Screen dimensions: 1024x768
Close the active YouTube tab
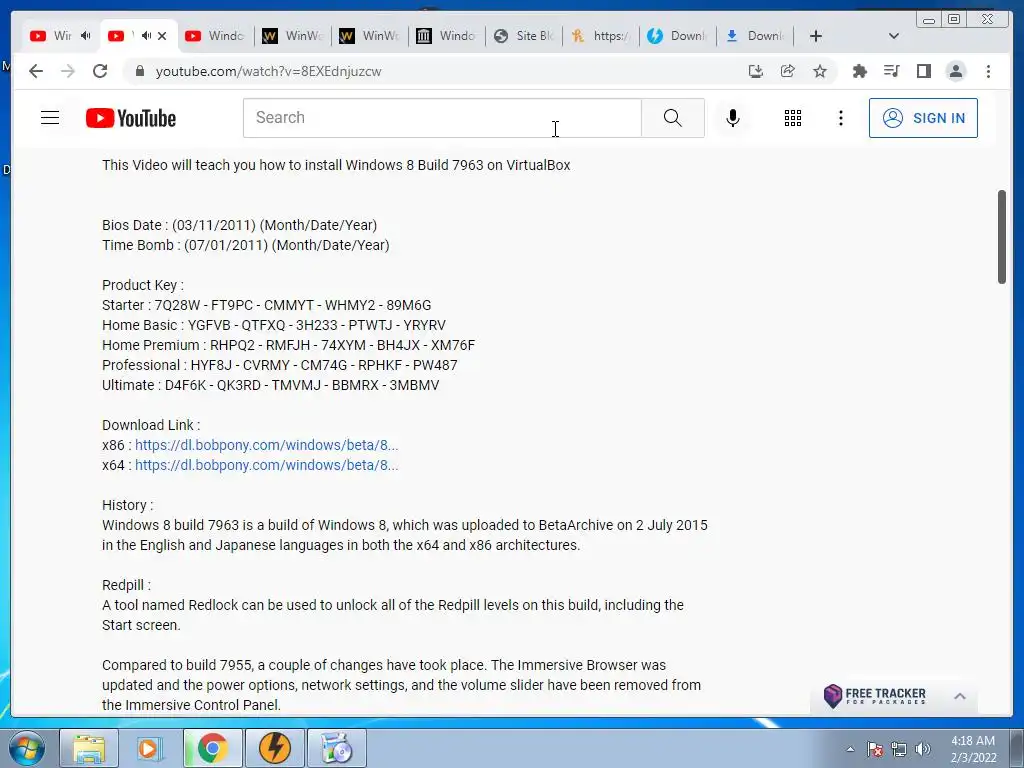(162, 36)
